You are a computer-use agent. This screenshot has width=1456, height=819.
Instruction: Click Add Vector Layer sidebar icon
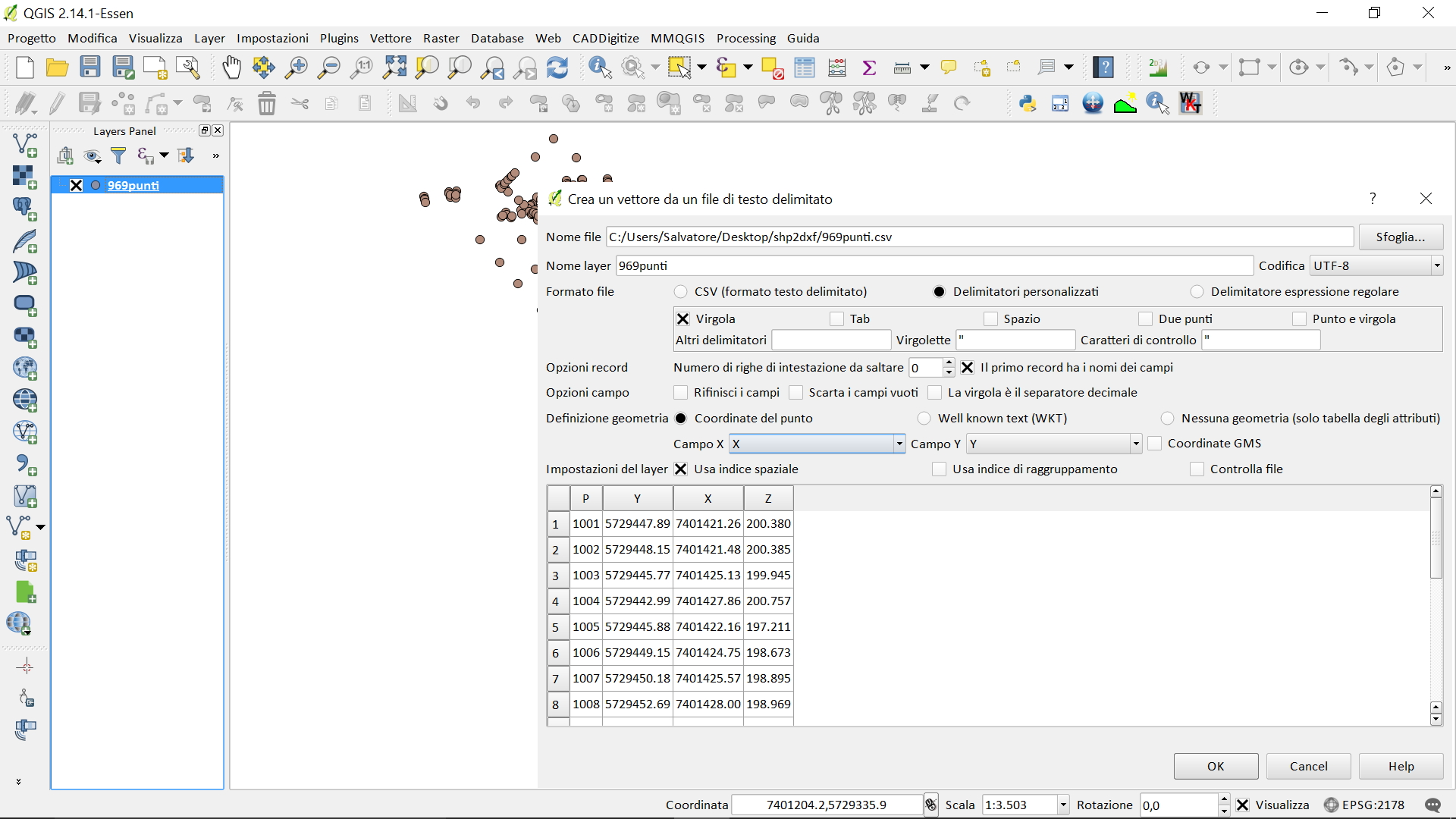pyautogui.click(x=25, y=144)
